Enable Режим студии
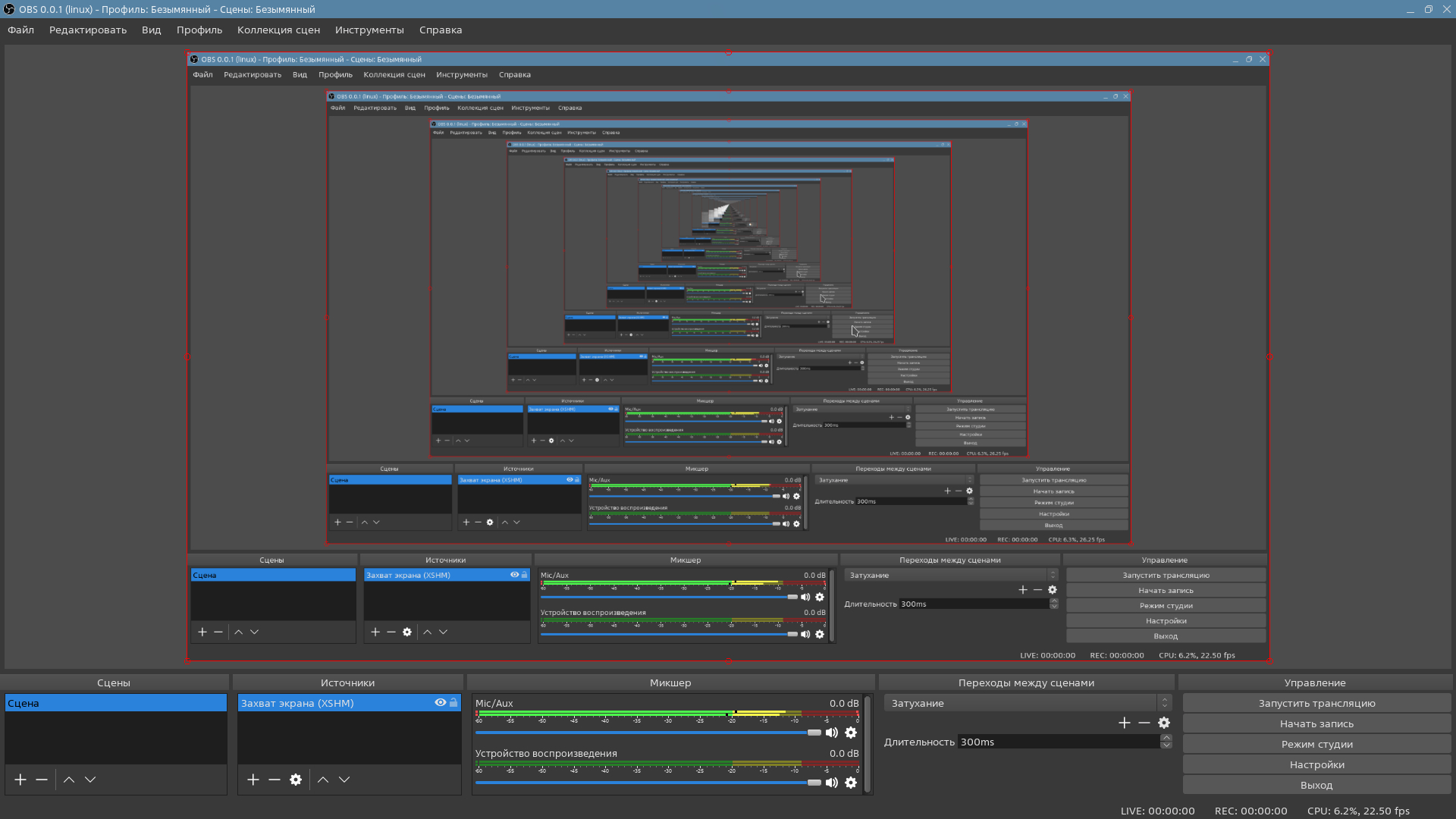The image size is (1456, 819). tap(1316, 744)
